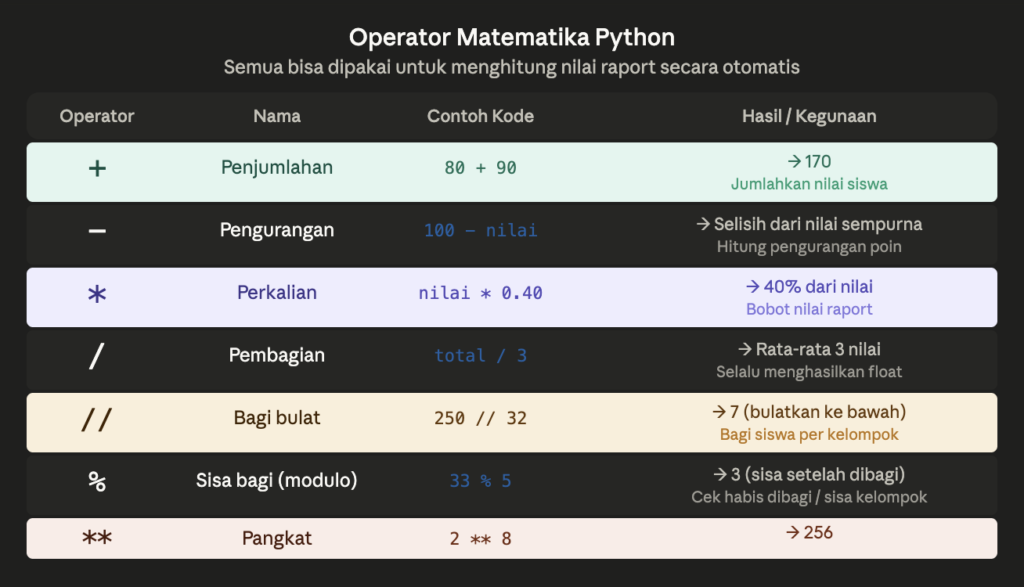
Task: Select the 'Penjumlahan' name cell
Action: point(277,167)
